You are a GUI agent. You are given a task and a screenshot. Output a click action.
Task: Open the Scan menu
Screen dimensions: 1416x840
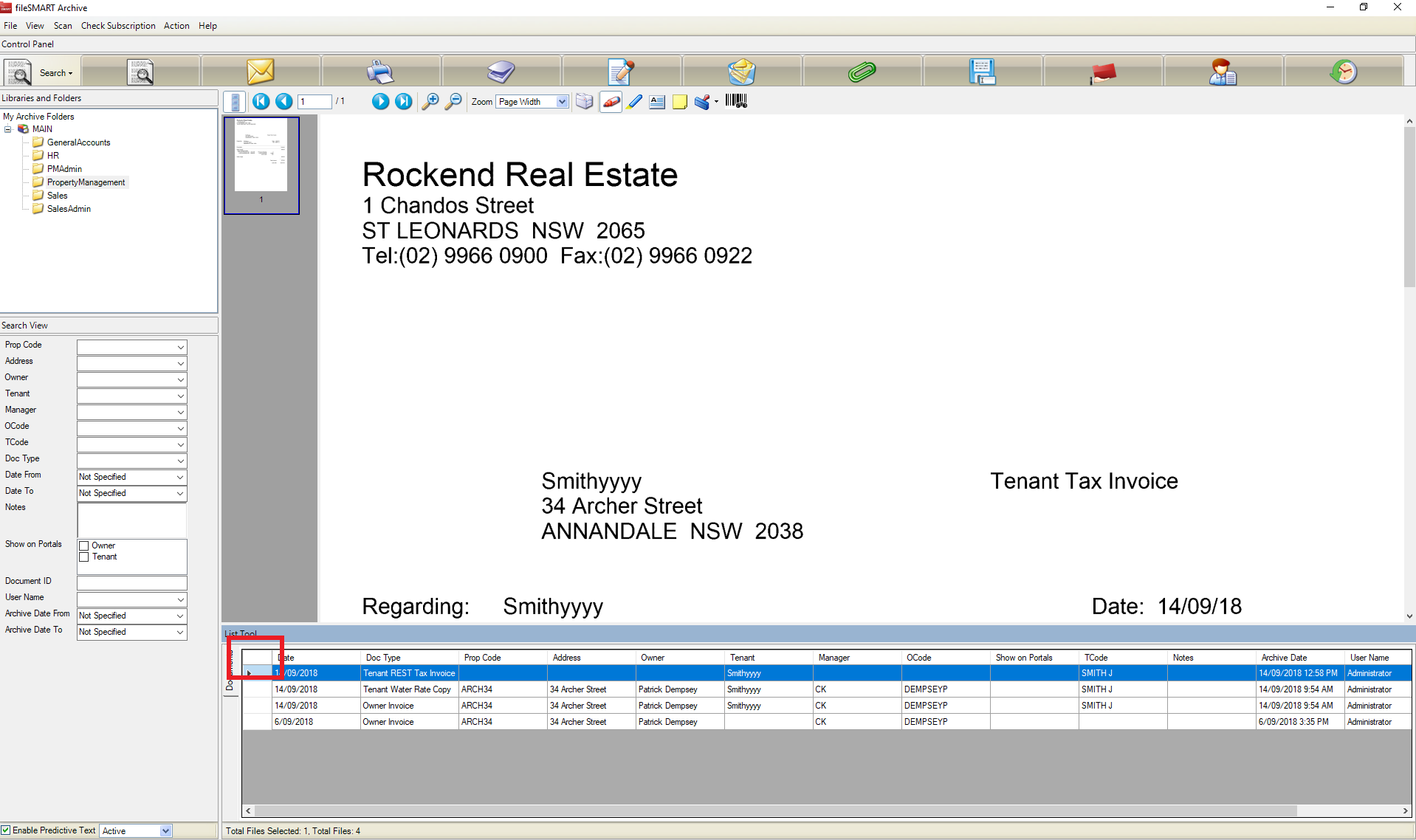63,26
